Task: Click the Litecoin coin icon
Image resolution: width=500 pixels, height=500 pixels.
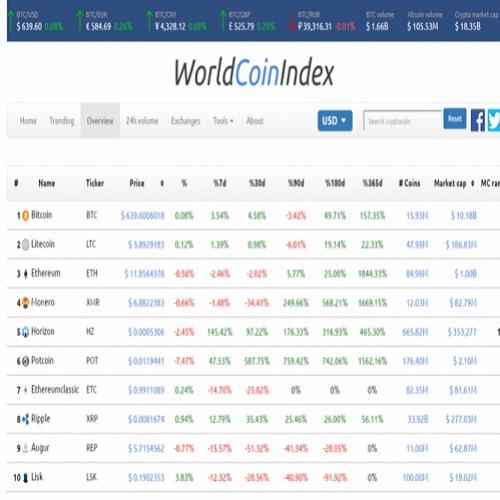Action: 25,245
